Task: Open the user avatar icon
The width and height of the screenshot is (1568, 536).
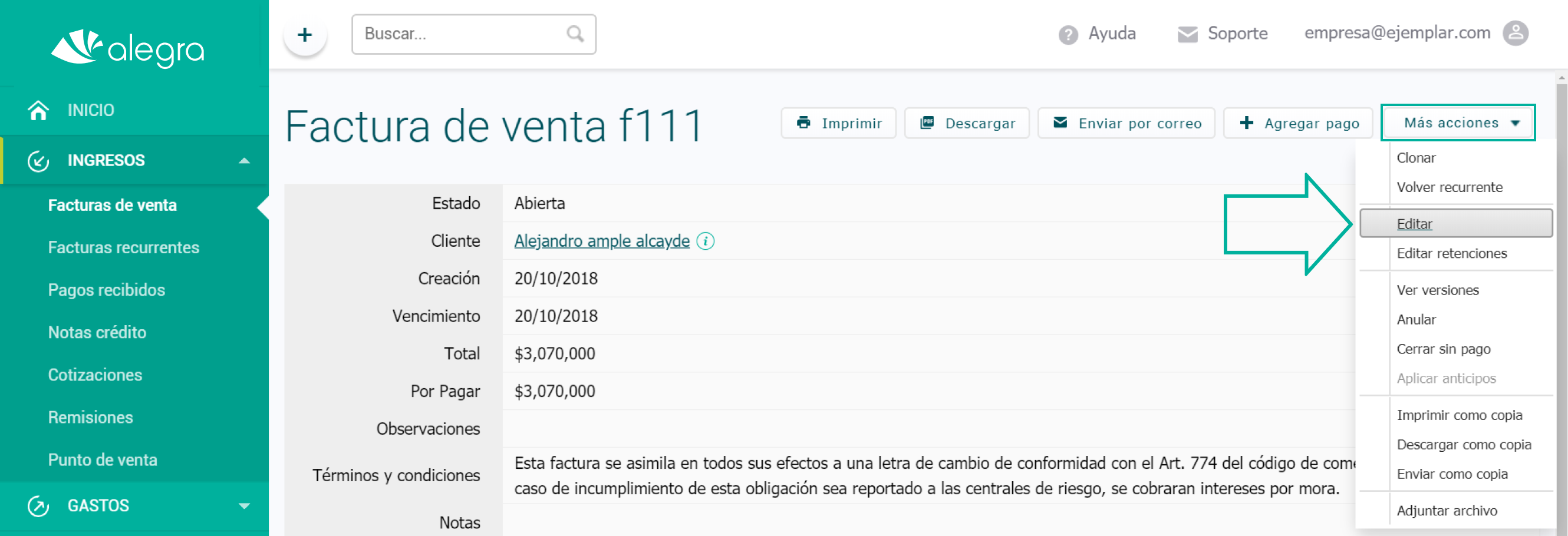Action: (x=1516, y=34)
